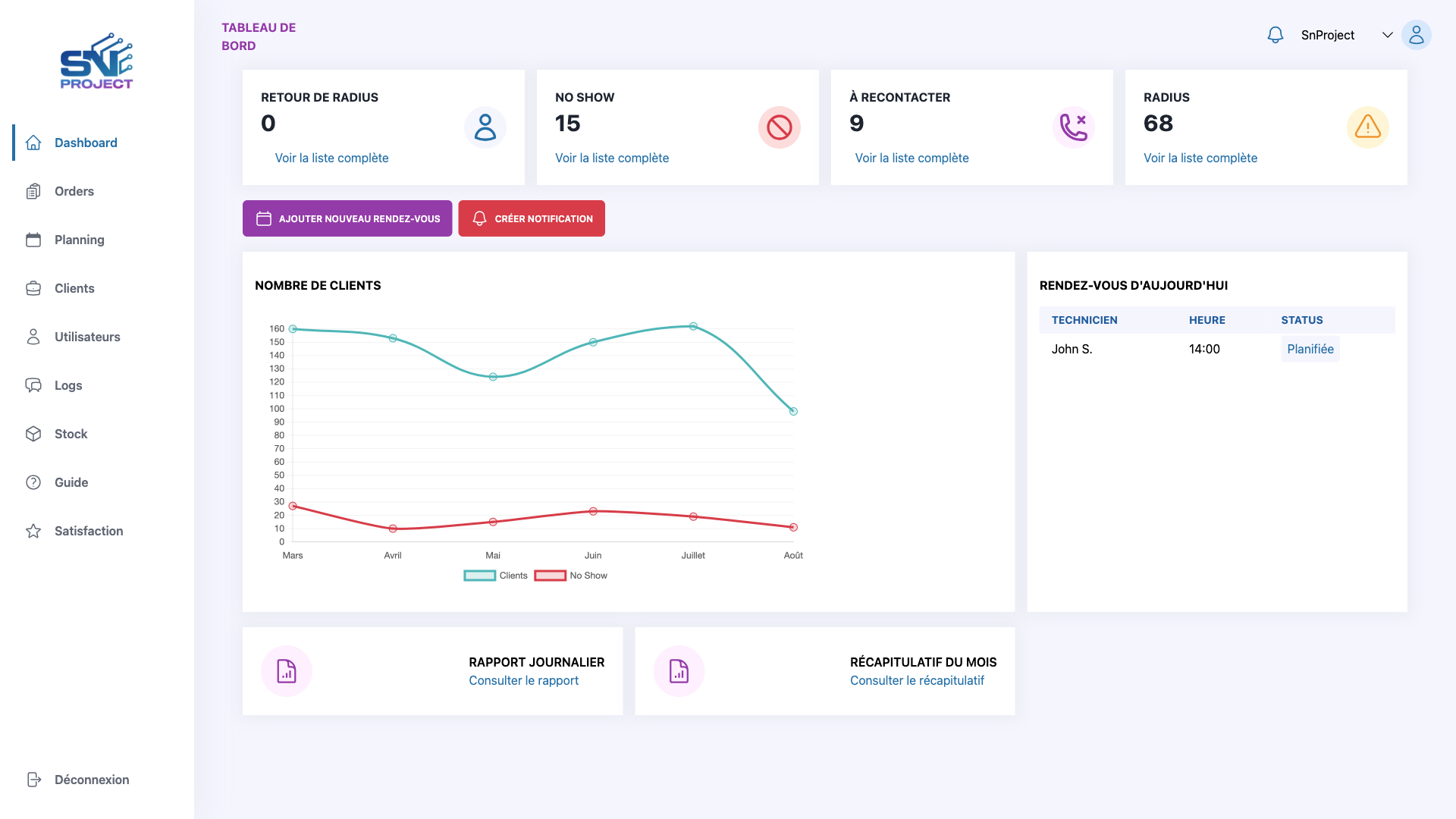Click the Dashboard home icon
This screenshot has height=819, width=1456.
pos(33,143)
